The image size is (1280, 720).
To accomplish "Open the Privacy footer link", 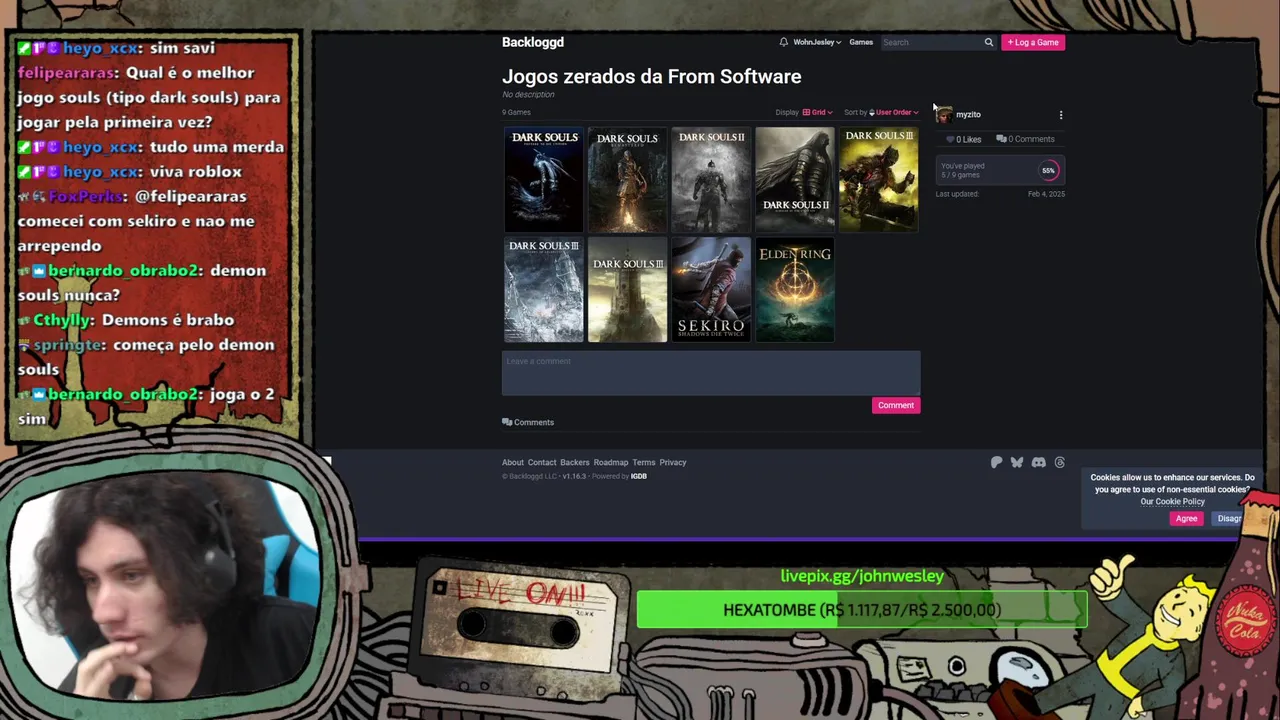I will click(673, 462).
